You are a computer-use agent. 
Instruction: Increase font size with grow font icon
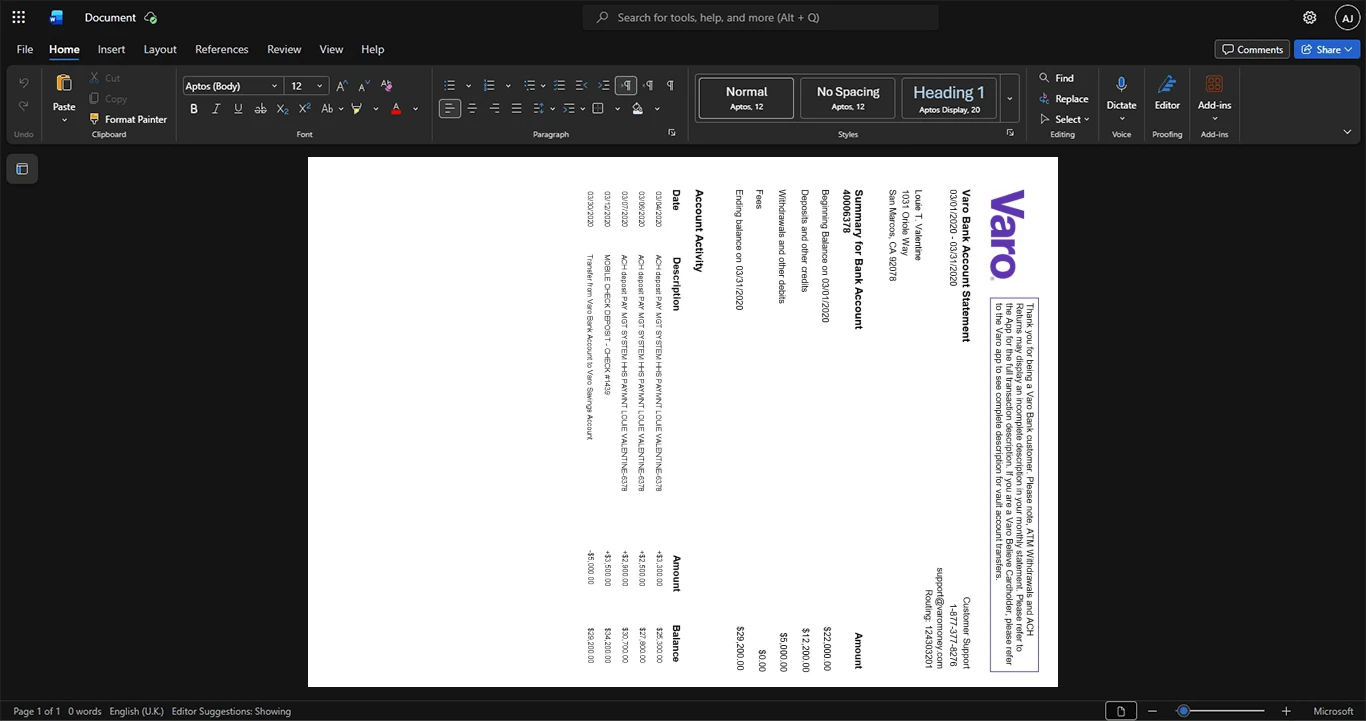(x=342, y=86)
